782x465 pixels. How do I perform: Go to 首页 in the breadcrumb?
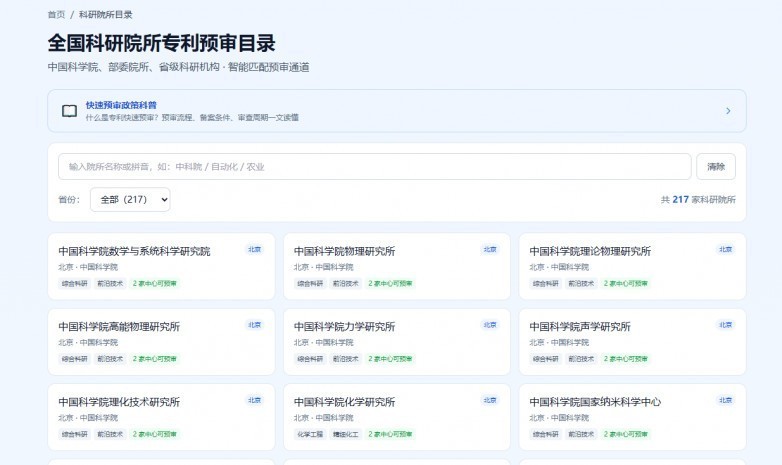tap(56, 14)
